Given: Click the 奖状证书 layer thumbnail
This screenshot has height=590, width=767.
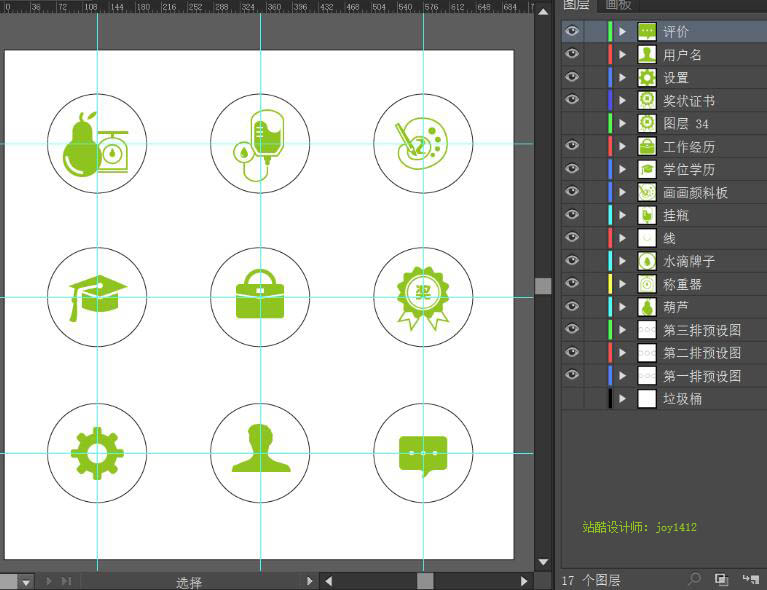Looking at the screenshot, I should [647, 100].
